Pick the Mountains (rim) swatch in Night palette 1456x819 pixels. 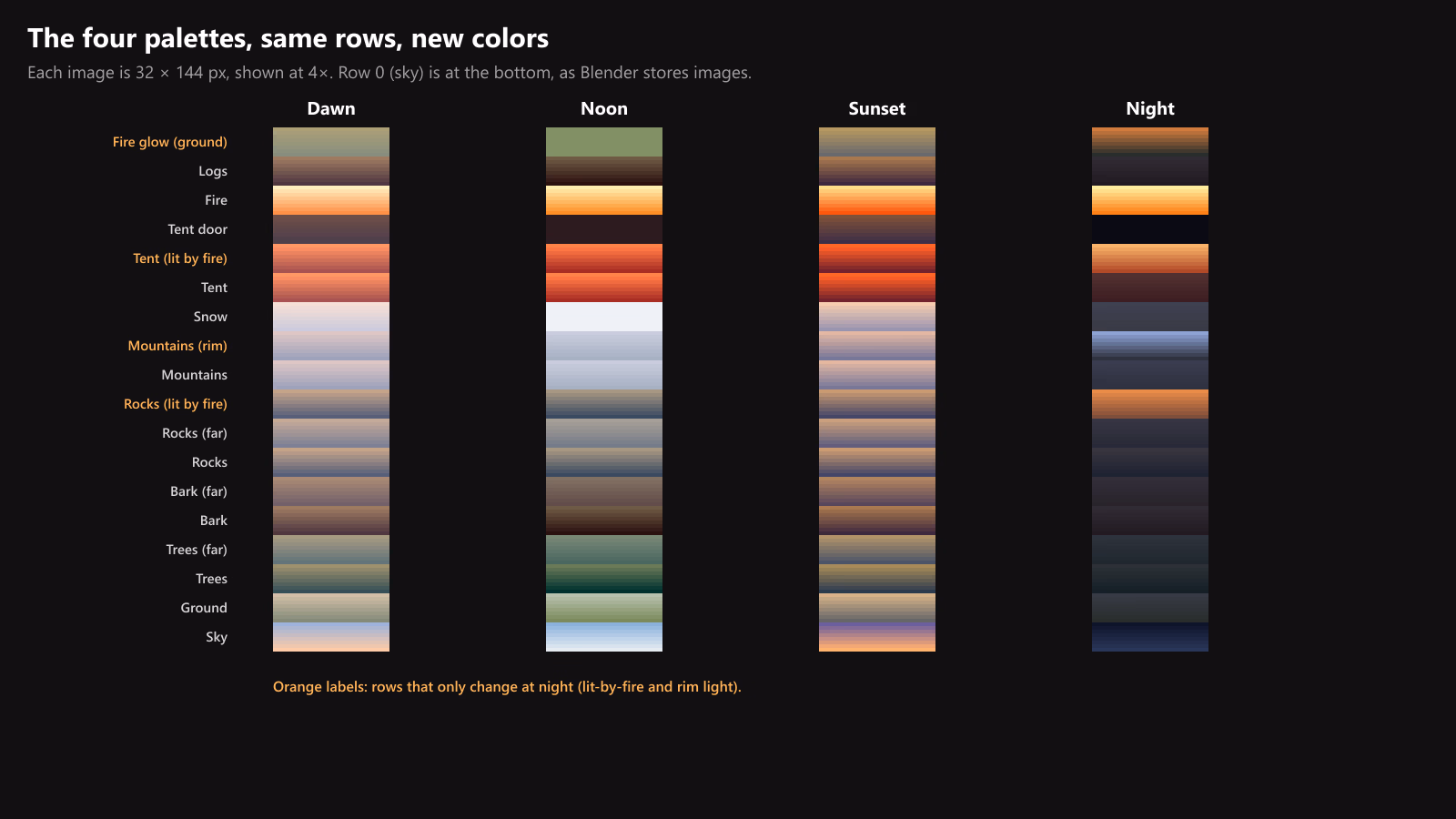click(1150, 346)
